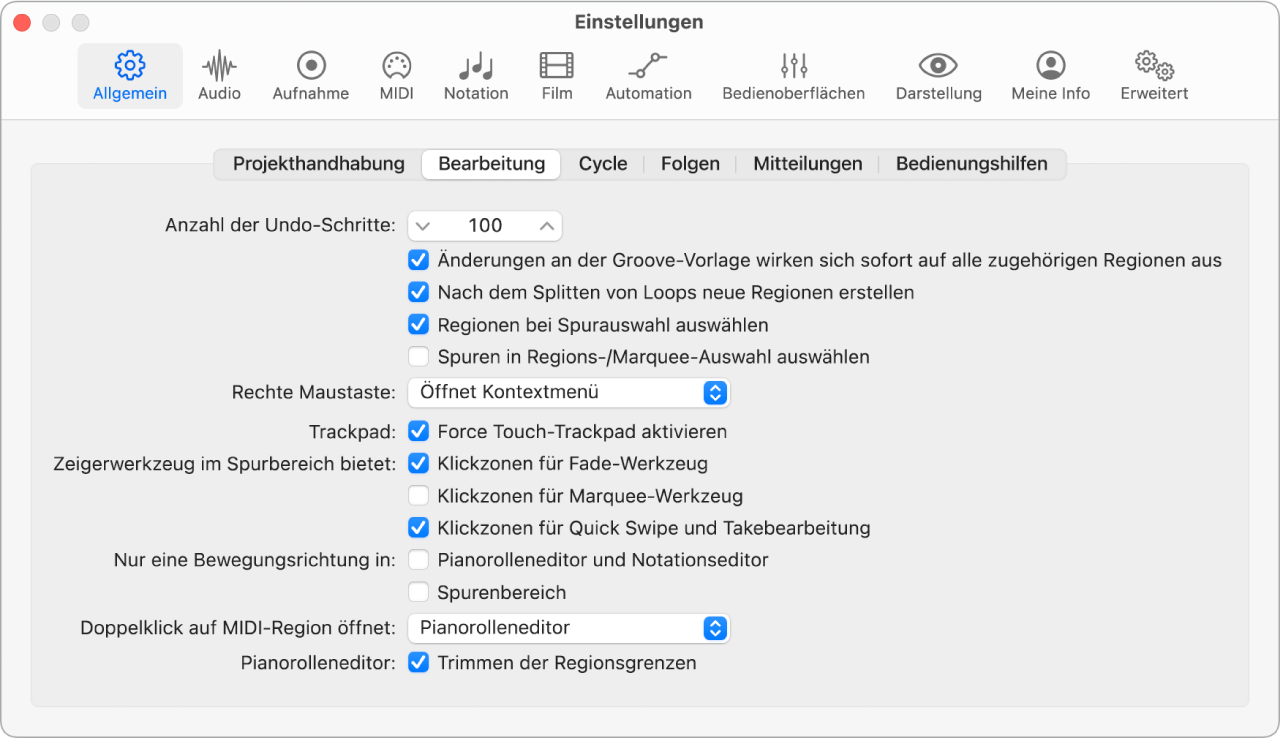Enable Spuren in Regions-/Marquee-Auswahl auswählen

(418, 356)
